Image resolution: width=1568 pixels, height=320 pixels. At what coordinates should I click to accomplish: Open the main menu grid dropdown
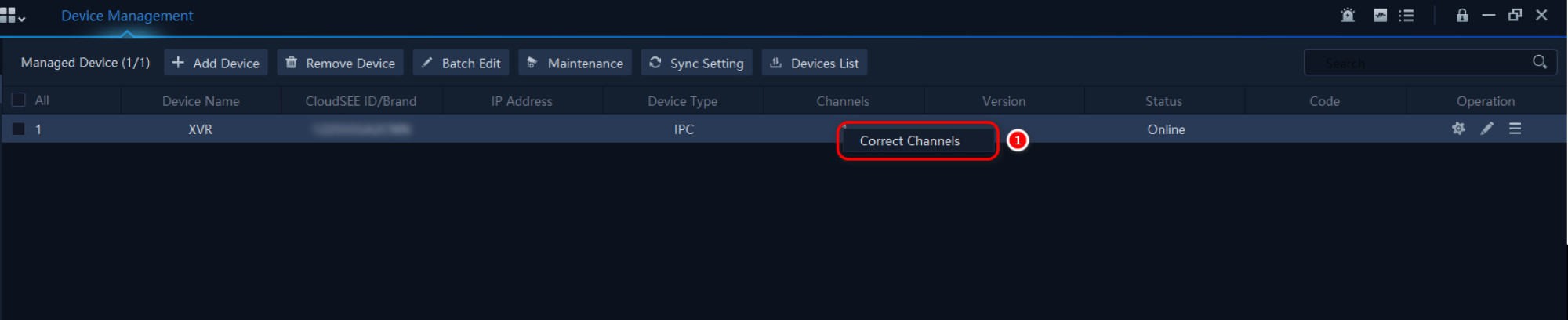tap(13, 16)
